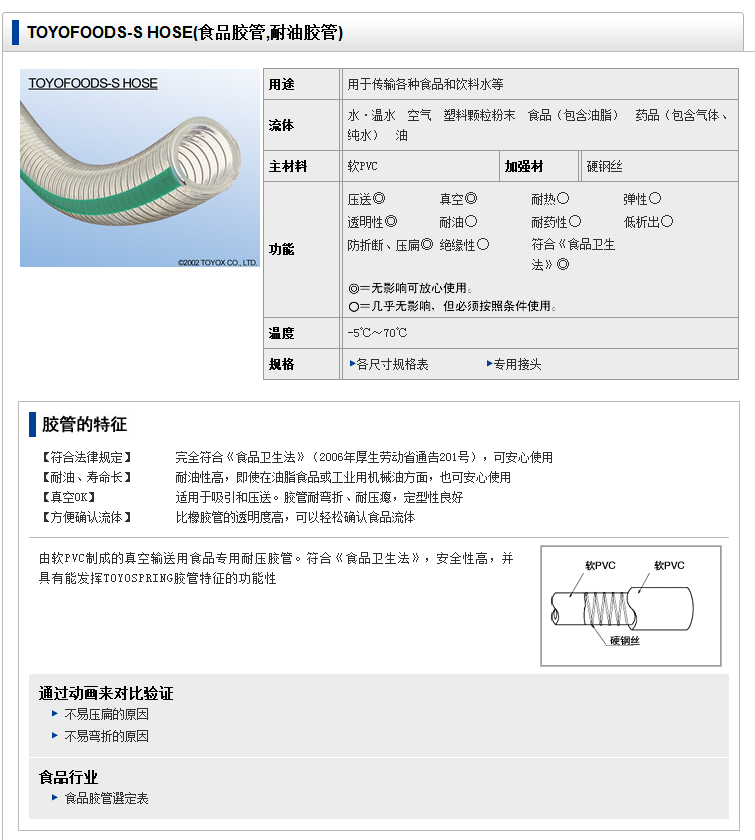This screenshot has height=840, width=755.
Task: Click the 耐药性○ function entry
Action: tap(556, 222)
